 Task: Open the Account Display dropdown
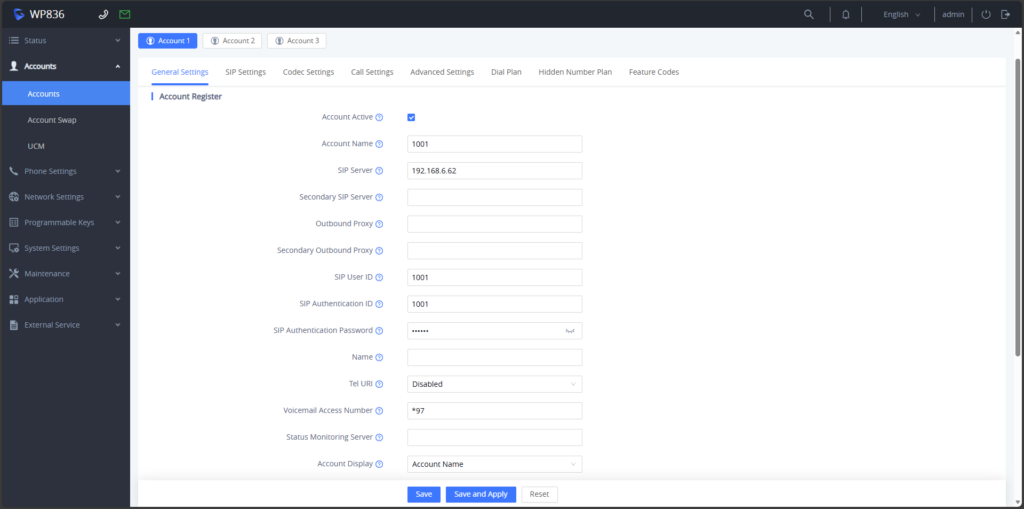pyautogui.click(x=494, y=464)
